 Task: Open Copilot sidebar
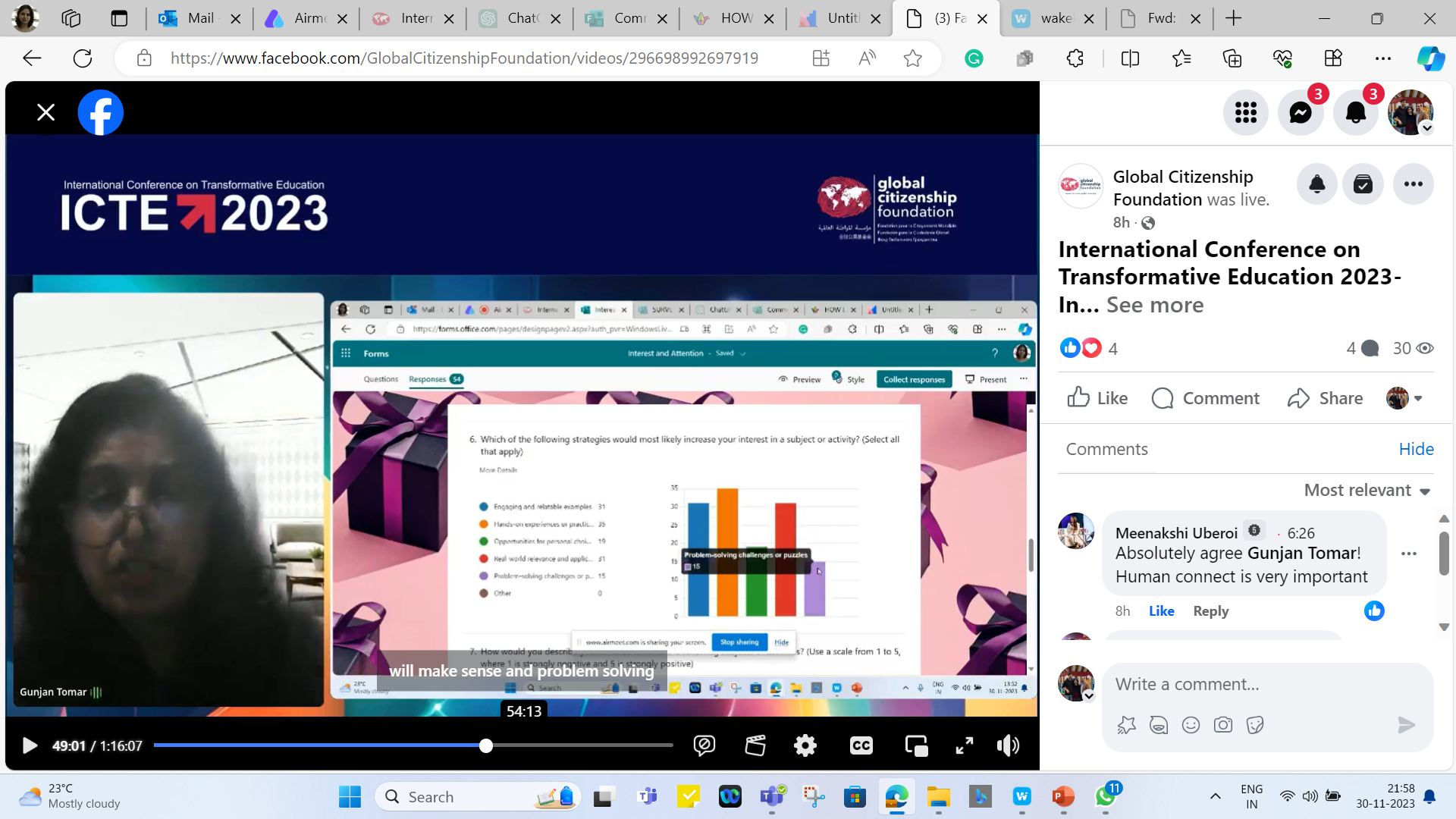(x=1431, y=58)
